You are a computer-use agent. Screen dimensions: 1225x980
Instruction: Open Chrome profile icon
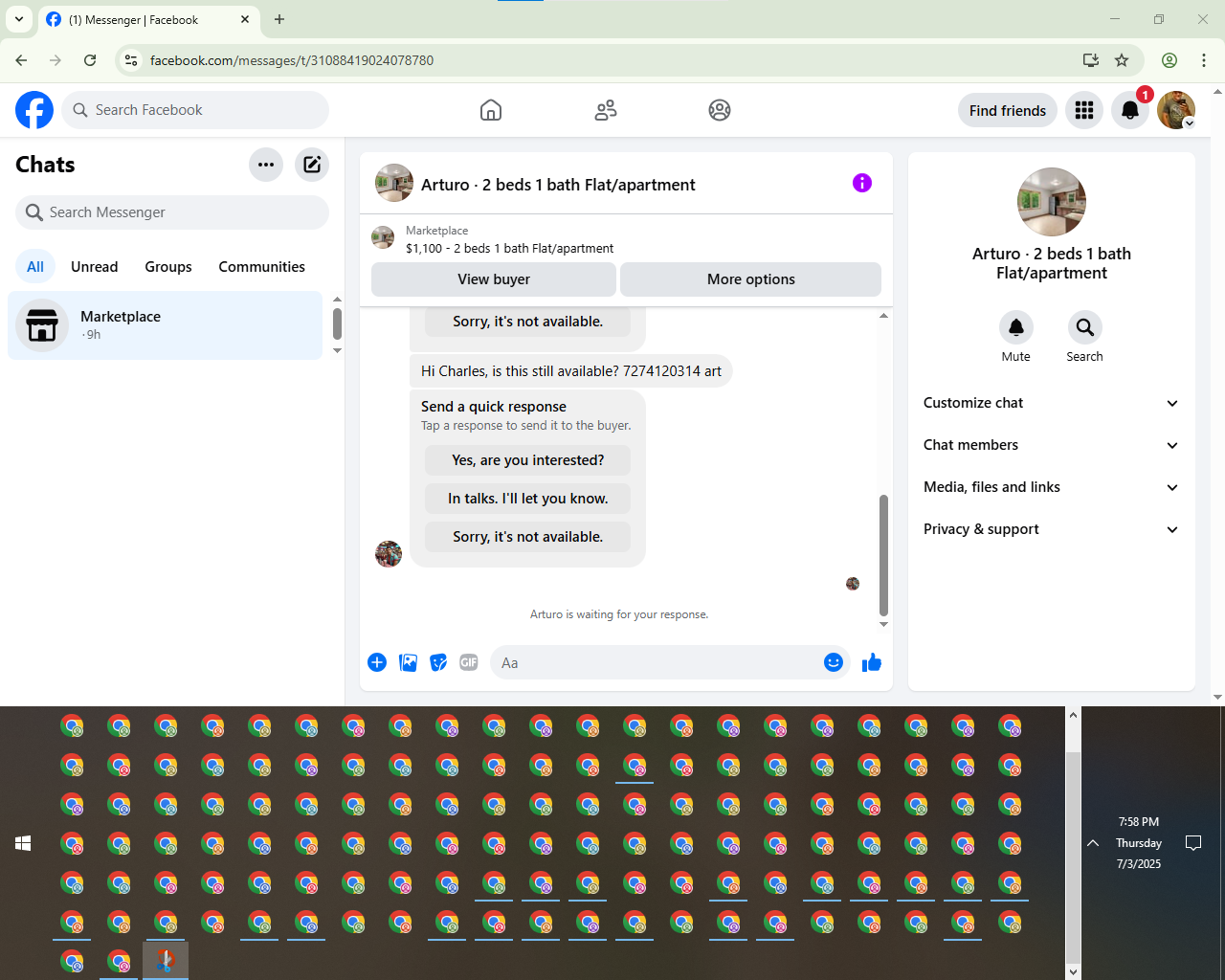1169,60
